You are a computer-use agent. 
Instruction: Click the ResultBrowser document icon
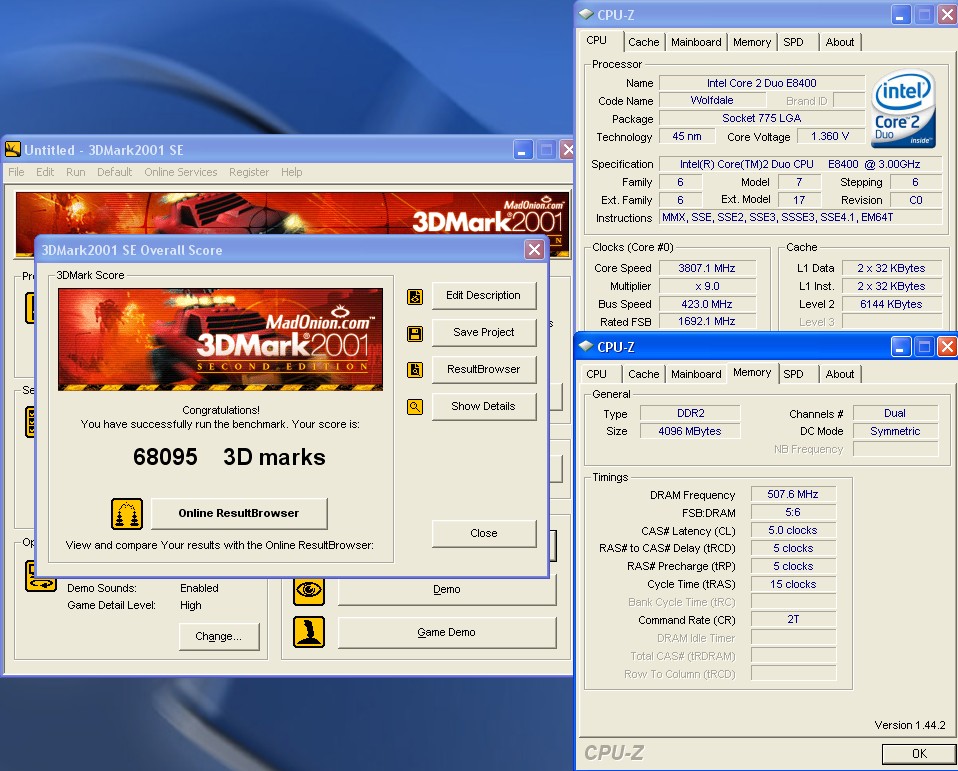click(x=415, y=370)
